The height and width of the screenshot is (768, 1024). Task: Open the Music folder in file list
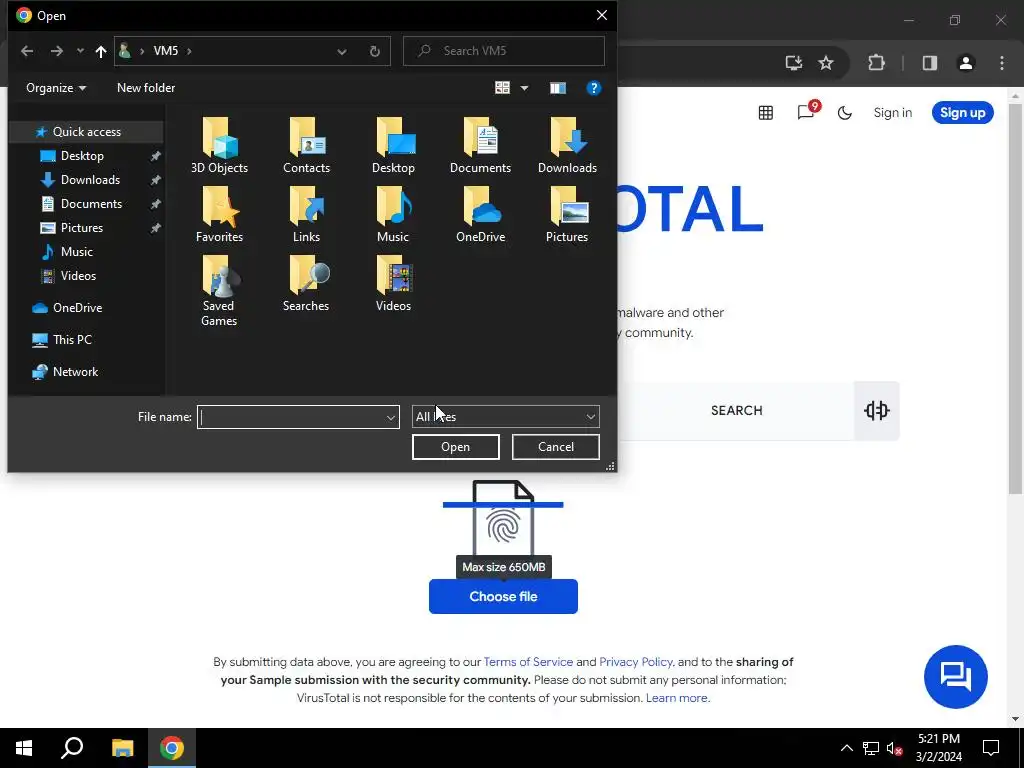click(x=393, y=214)
